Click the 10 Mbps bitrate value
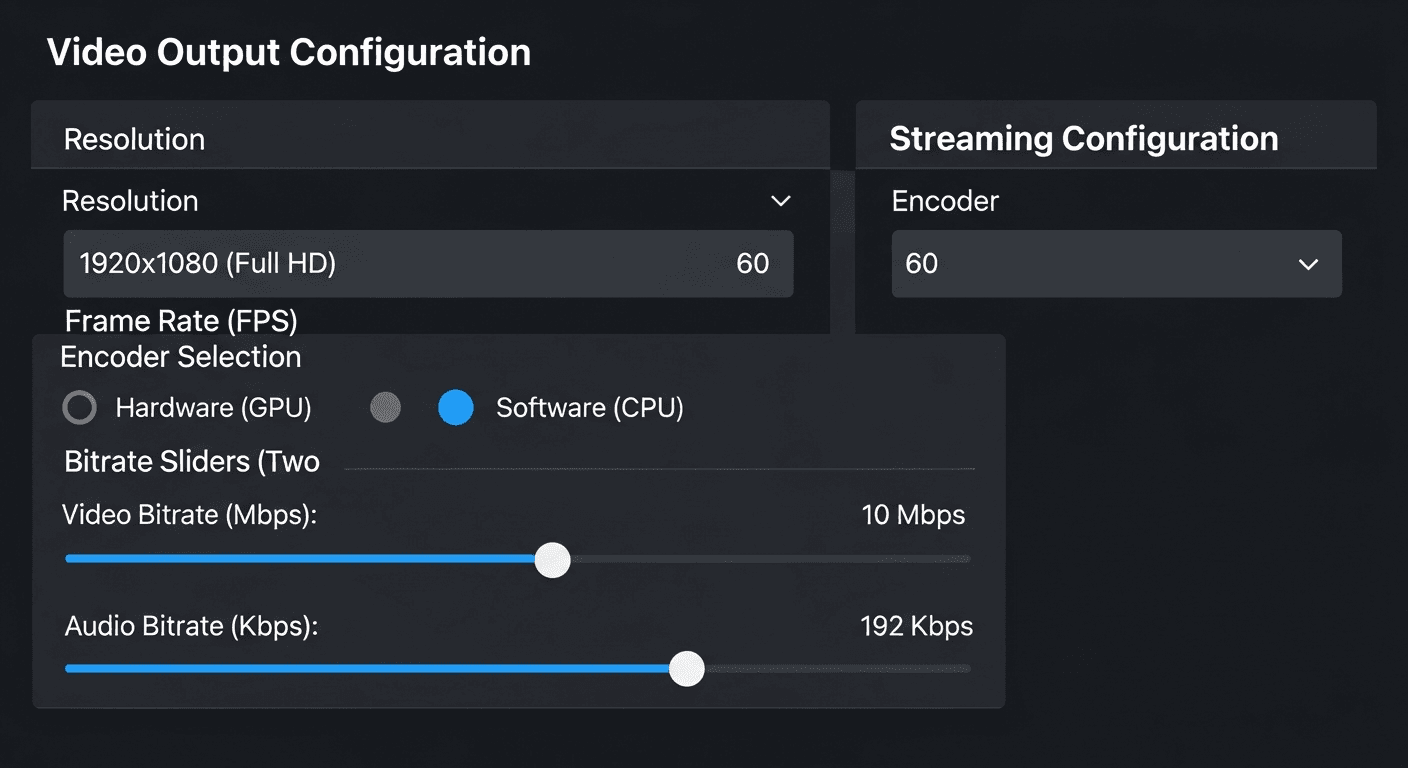 (913, 515)
